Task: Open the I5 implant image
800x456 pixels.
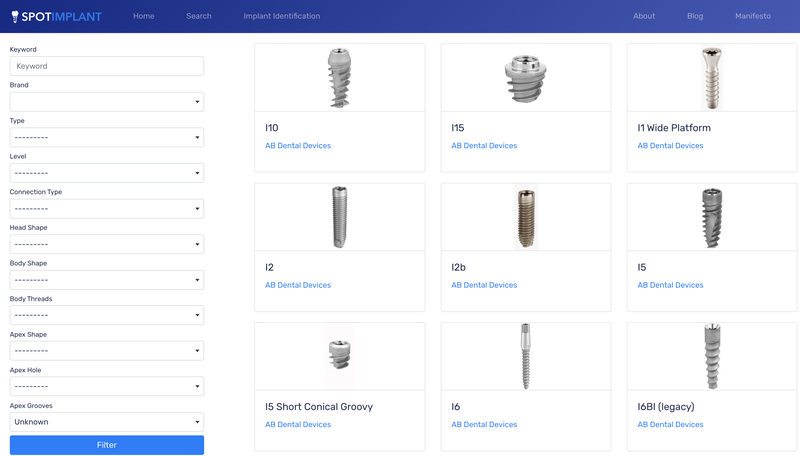Action: pyautogui.click(x=712, y=218)
